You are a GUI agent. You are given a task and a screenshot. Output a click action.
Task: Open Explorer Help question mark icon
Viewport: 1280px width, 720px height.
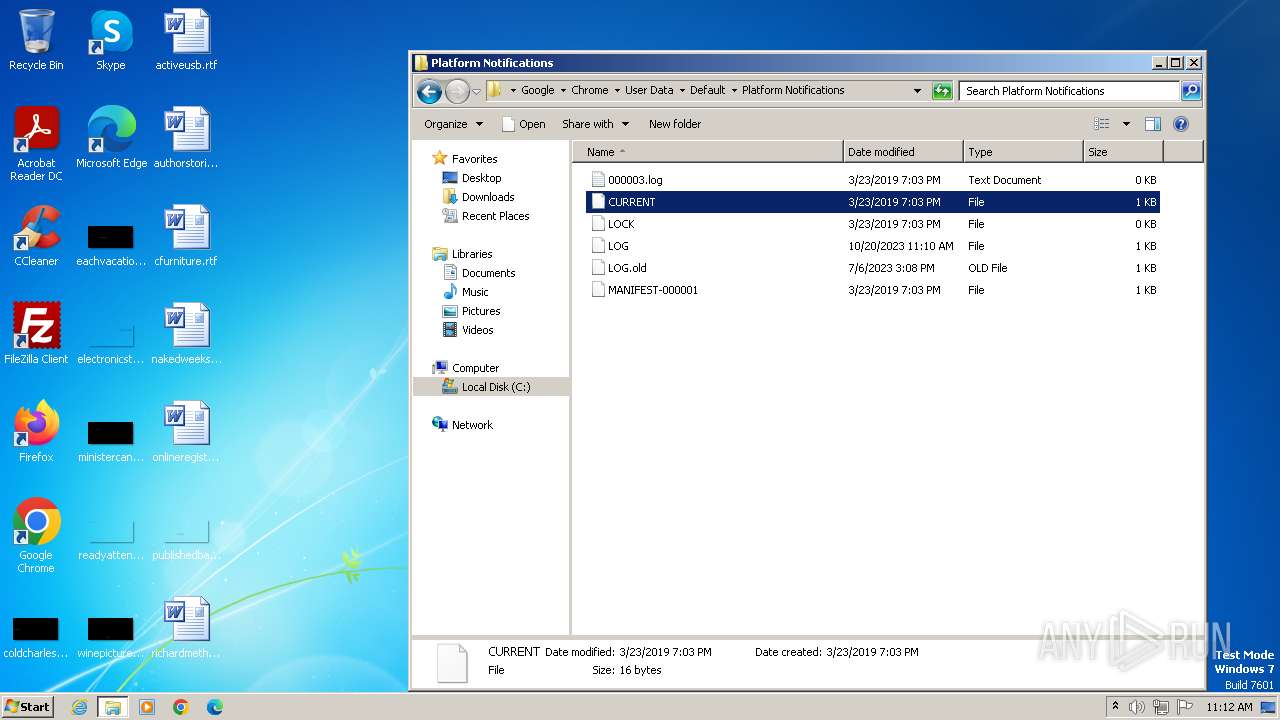[1181, 124]
